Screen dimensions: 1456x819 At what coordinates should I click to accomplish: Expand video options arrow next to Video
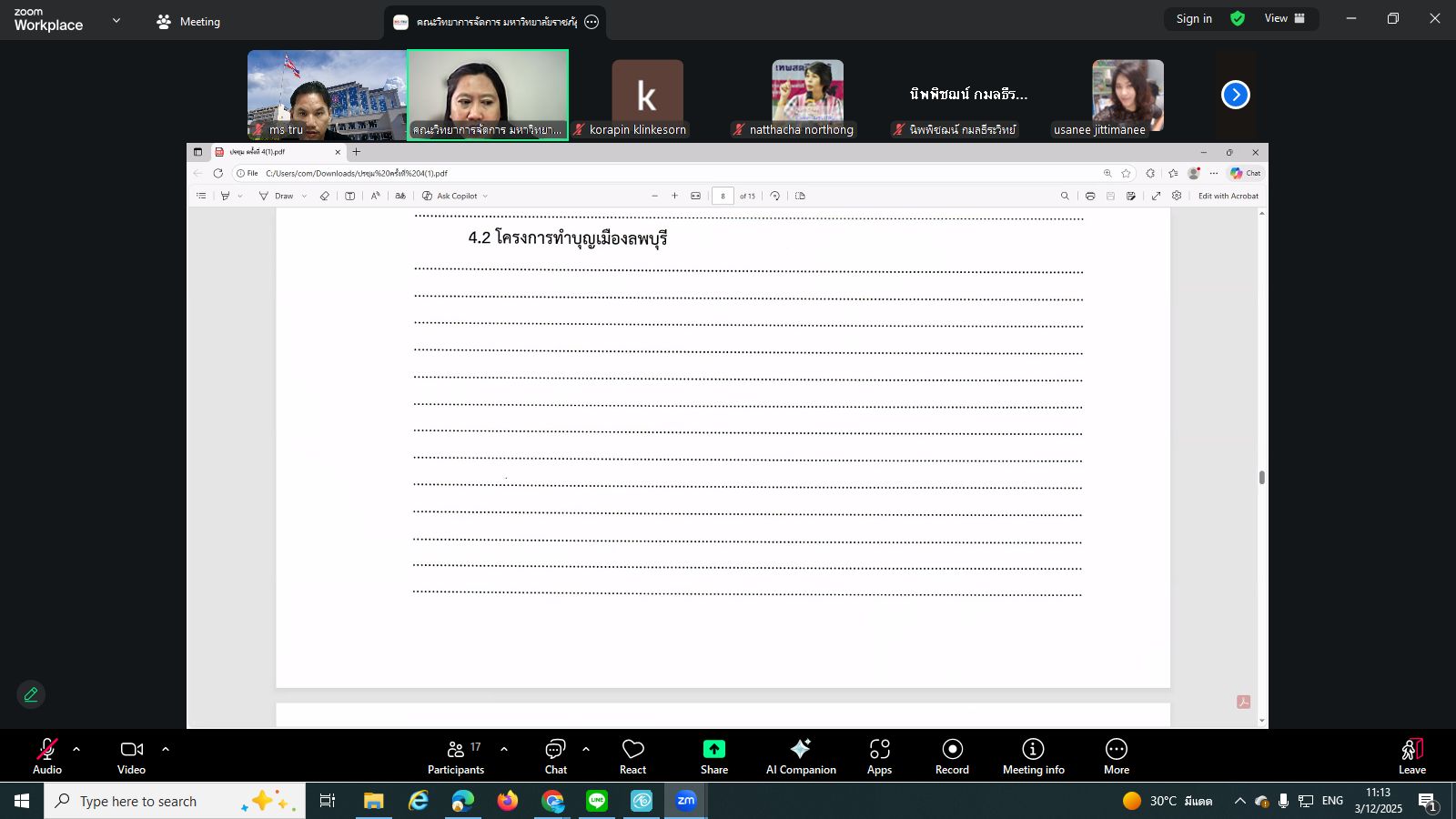click(x=165, y=749)
